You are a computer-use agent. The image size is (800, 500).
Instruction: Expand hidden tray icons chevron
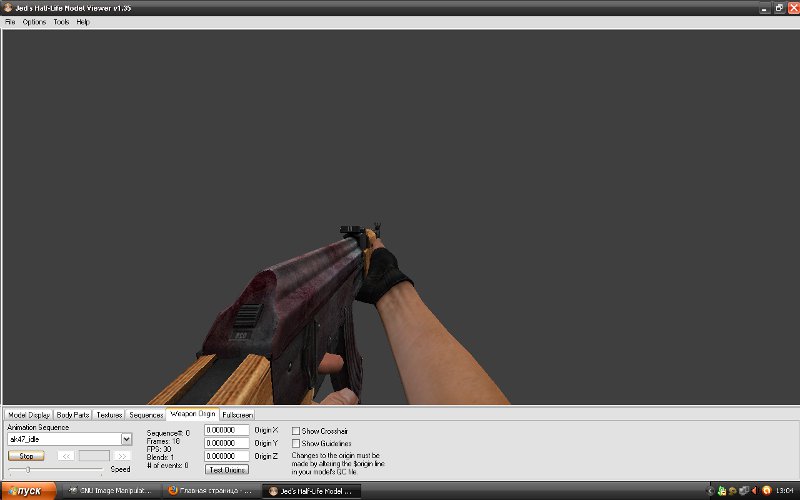click(710, 491)
